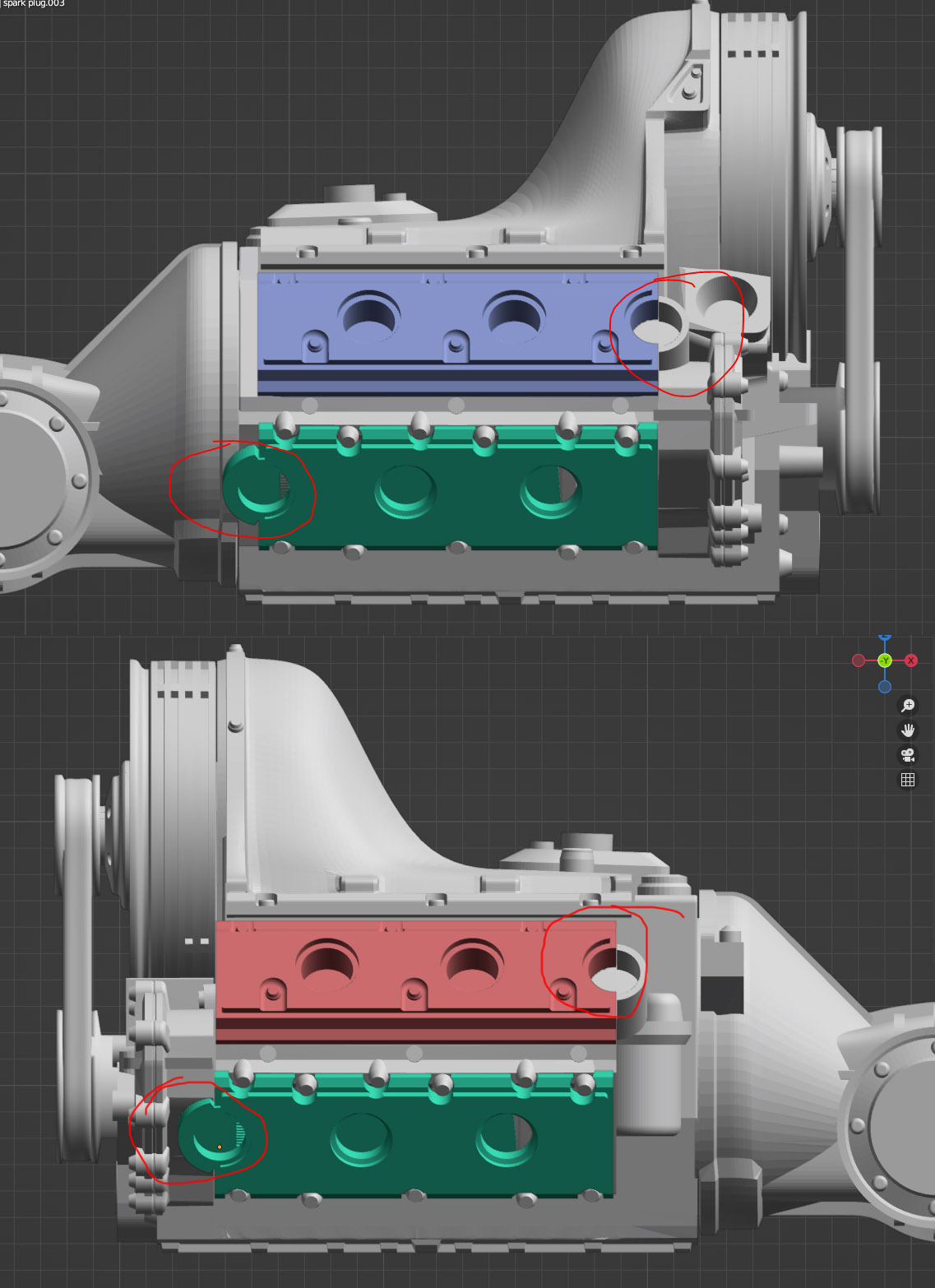Click the spark plug.003 label in the corner
935x1288 pixels.
point(33,5)
